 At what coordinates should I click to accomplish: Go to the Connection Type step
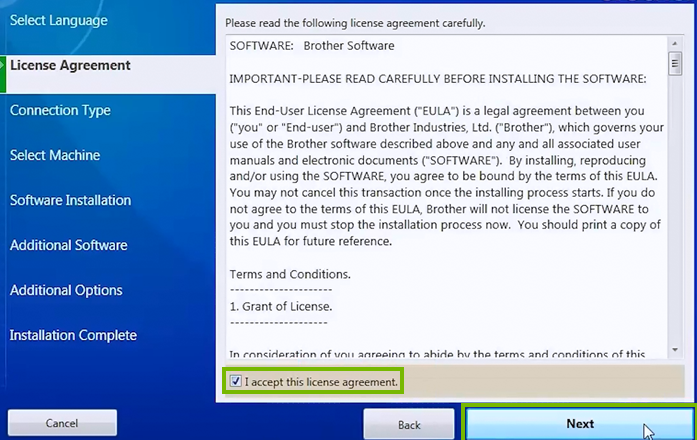point(60,110)
